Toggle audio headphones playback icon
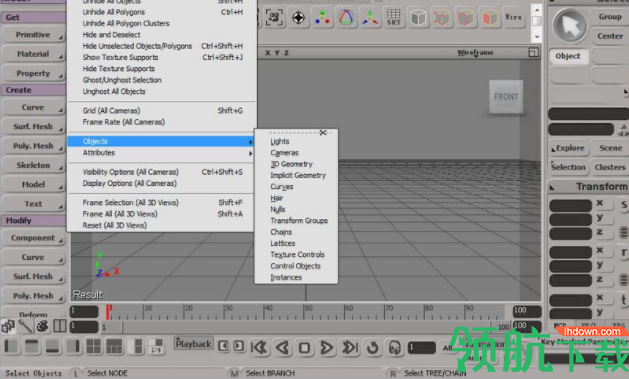This screenshot has height=379, width=629. tap(395, 347)
